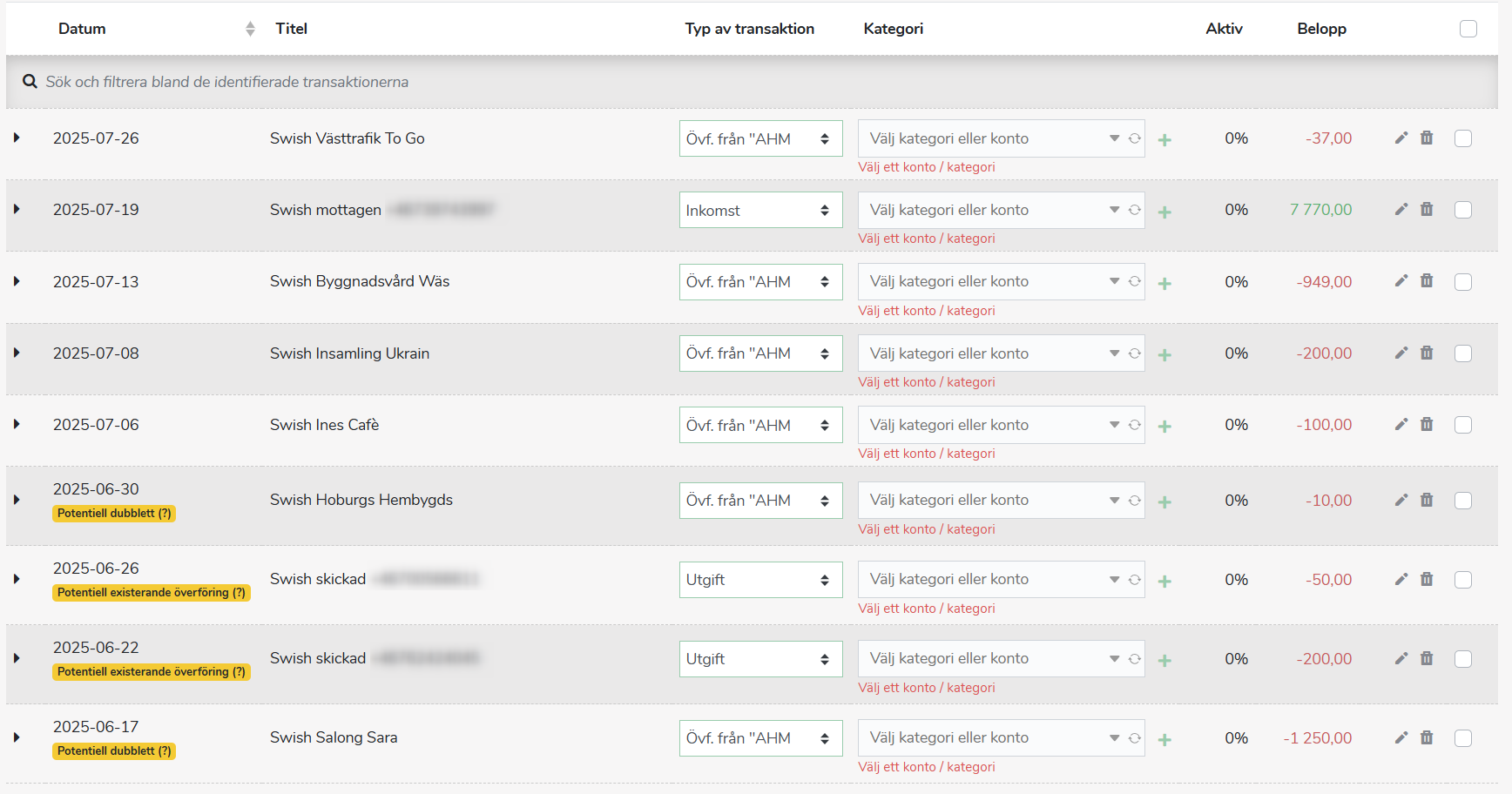Screen dimensions: 1512x794
Task: Click Potentiell existerande överföring badge on 2025-06-26
Action: click(x=151, y=593)
